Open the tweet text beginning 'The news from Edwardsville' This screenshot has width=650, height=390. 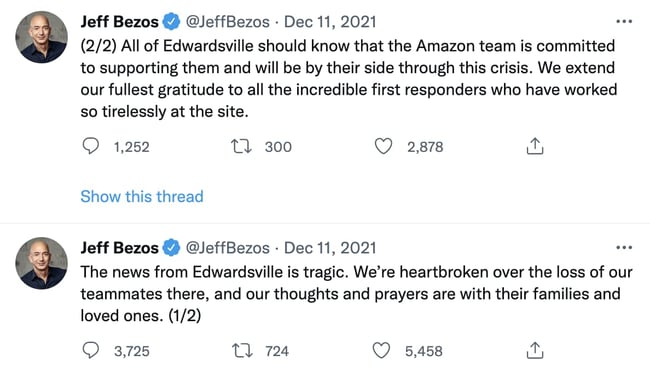click(x=357, y=294)
